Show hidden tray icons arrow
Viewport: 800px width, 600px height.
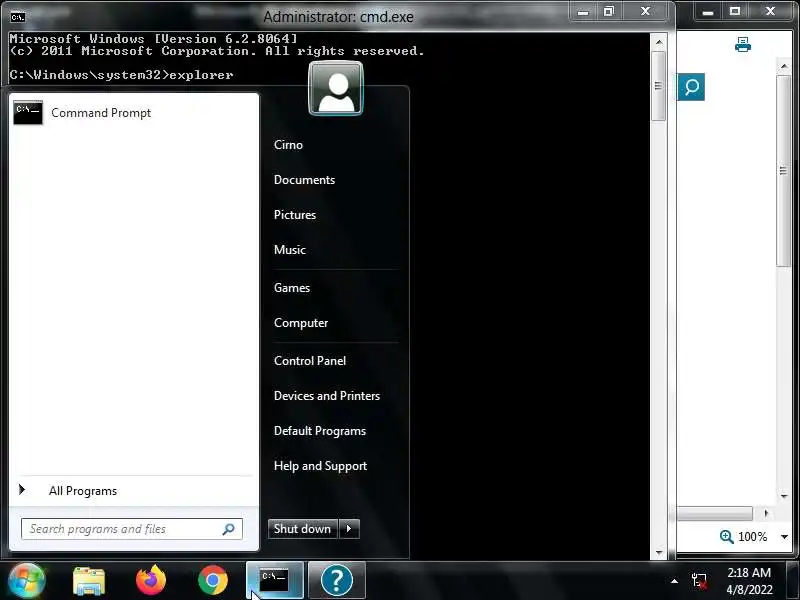tap(674, 581)
